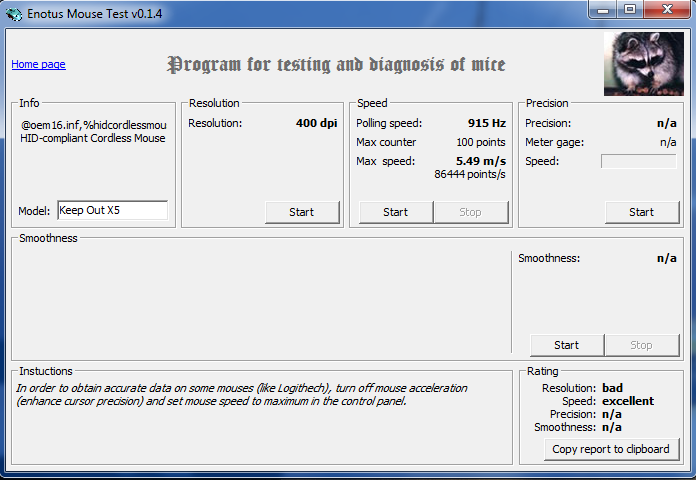Click the Enotus Mouse Test title bar icon

pyautogui.click(x=14, y=14)
